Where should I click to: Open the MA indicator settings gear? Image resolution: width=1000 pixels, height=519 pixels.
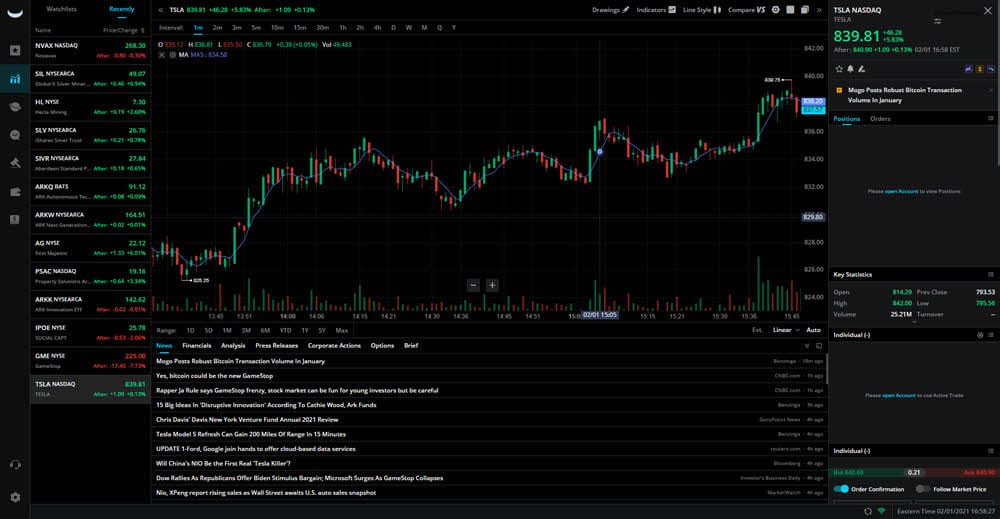point(172,55)
